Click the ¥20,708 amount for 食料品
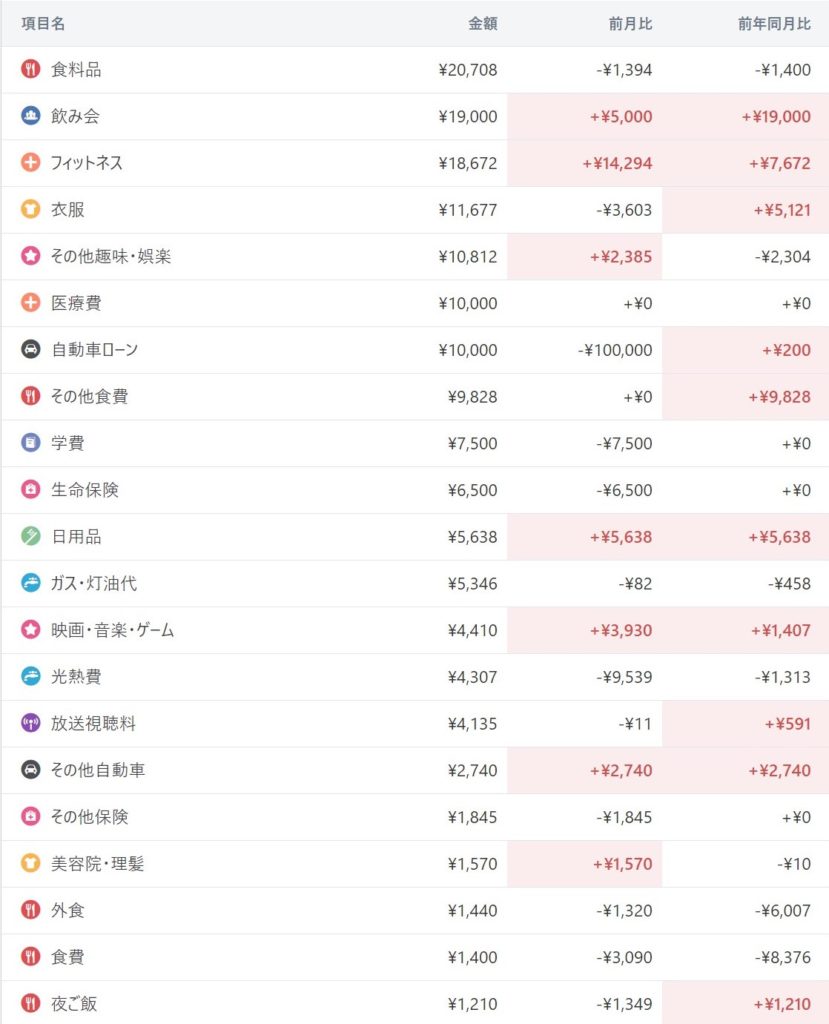The width and height of the screenshot is (829, 1024). point(467,70)
